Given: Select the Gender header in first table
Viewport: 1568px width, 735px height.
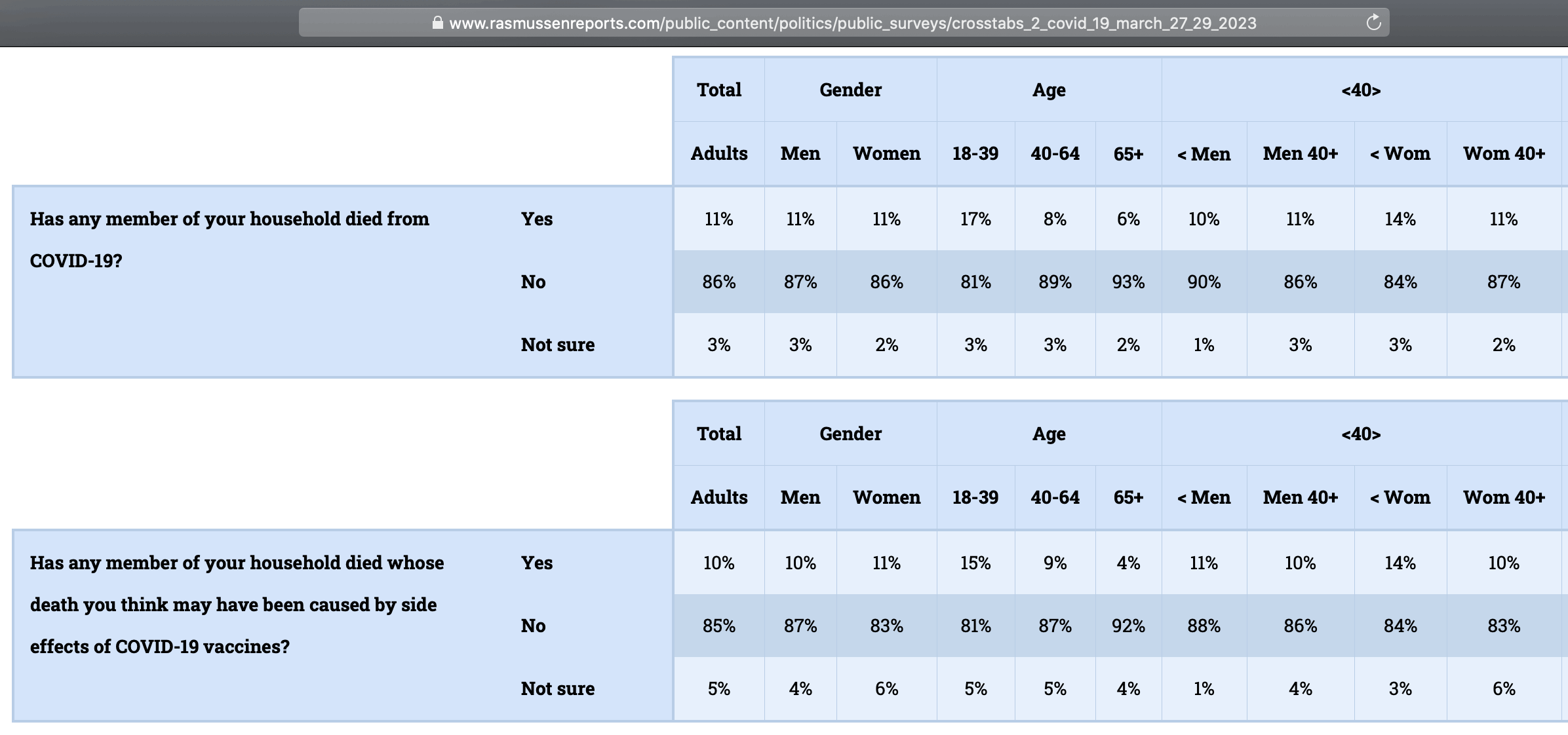Looking at the screenshot, I should click(850, 90).
